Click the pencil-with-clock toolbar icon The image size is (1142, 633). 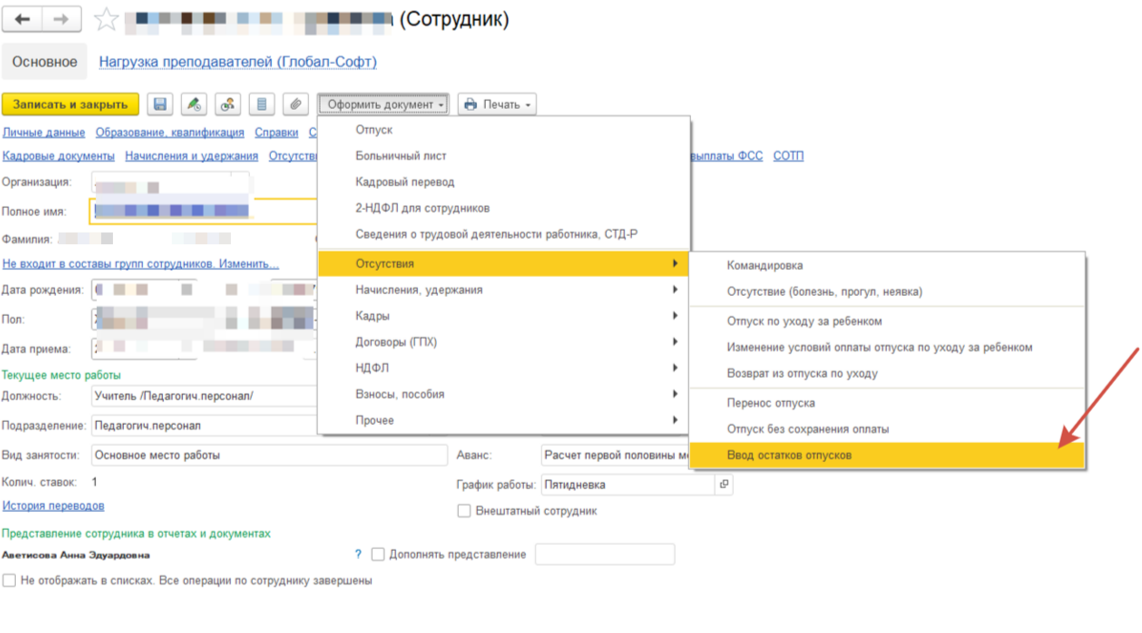coord(194,104)
